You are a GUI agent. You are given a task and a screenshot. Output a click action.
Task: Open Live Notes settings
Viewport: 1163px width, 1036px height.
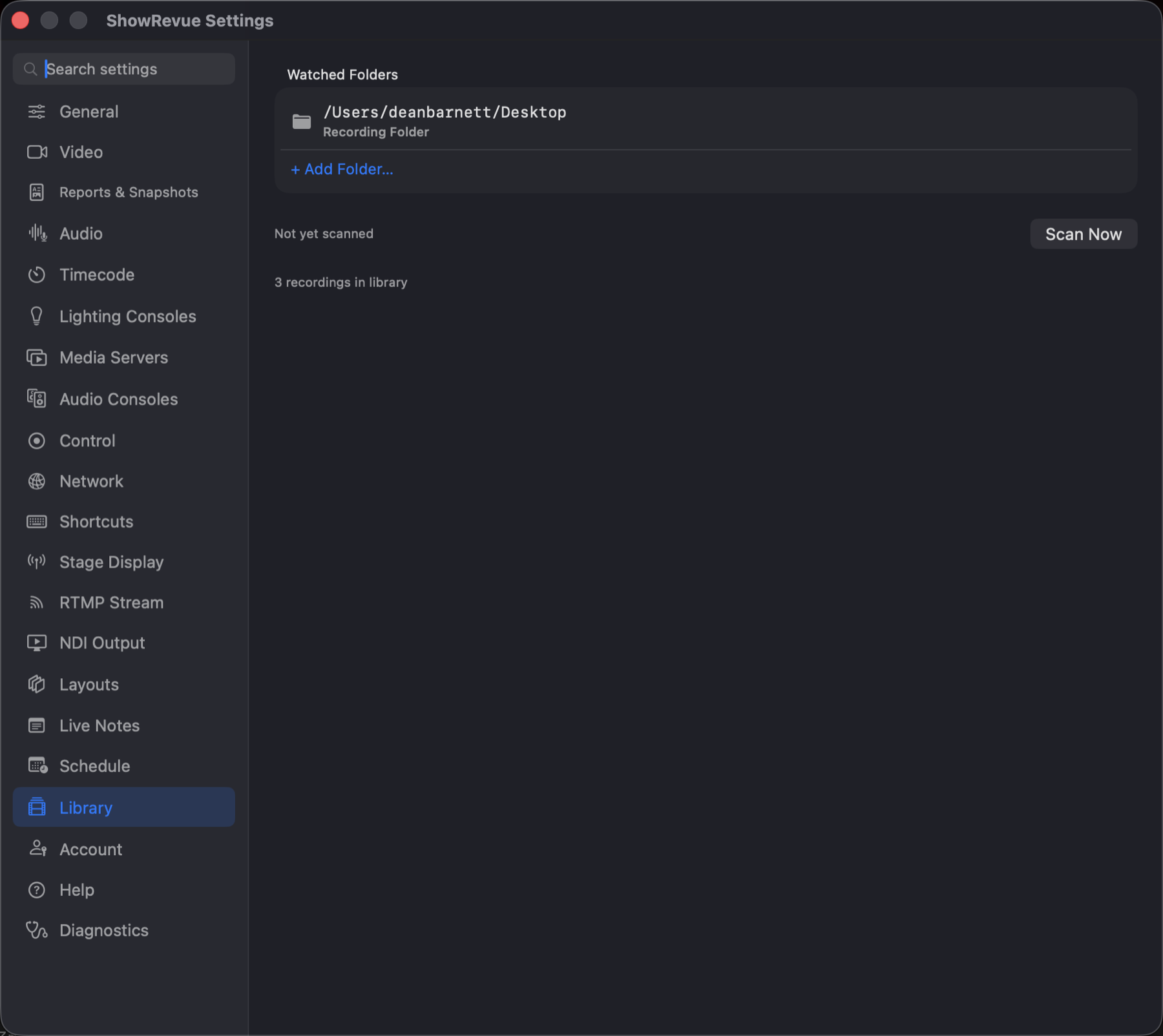point(123,725)
